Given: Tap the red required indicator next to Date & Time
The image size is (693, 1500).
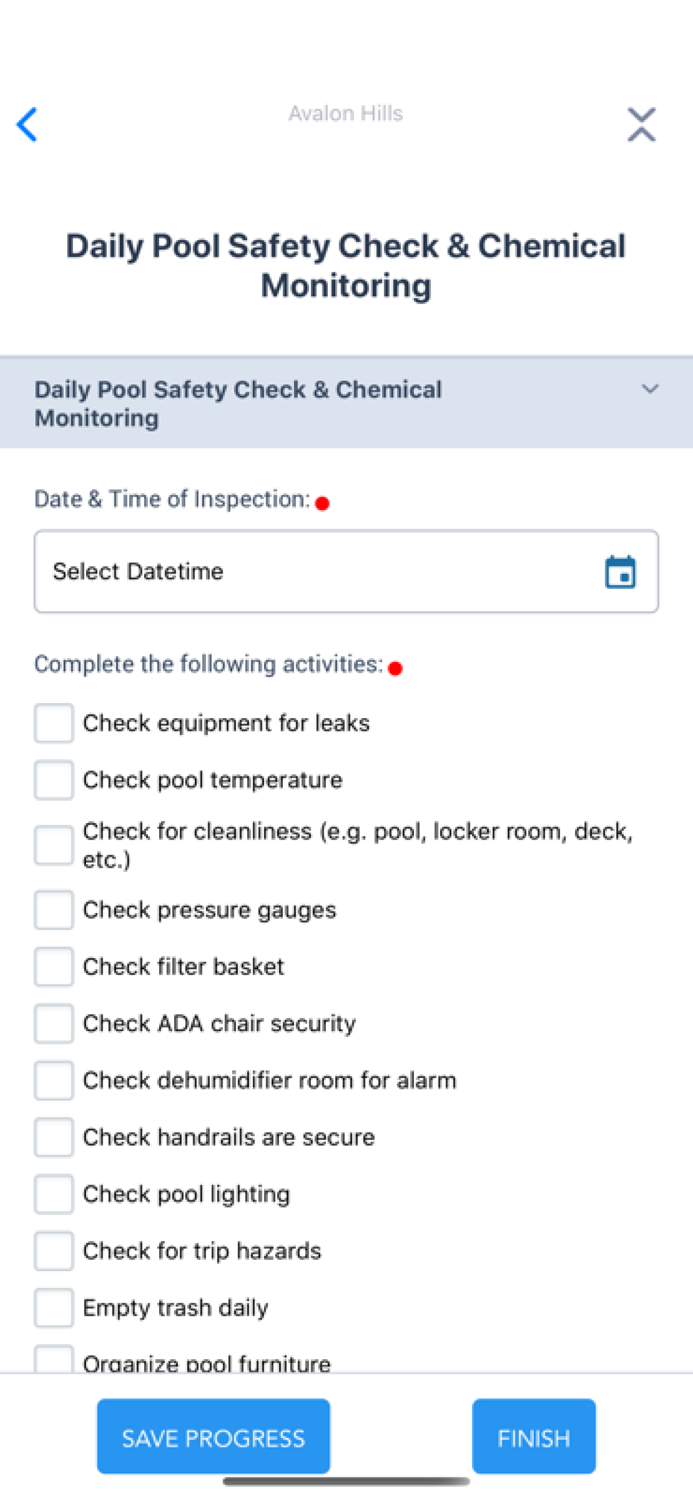Looking at the screenshot, I should 322,503.
